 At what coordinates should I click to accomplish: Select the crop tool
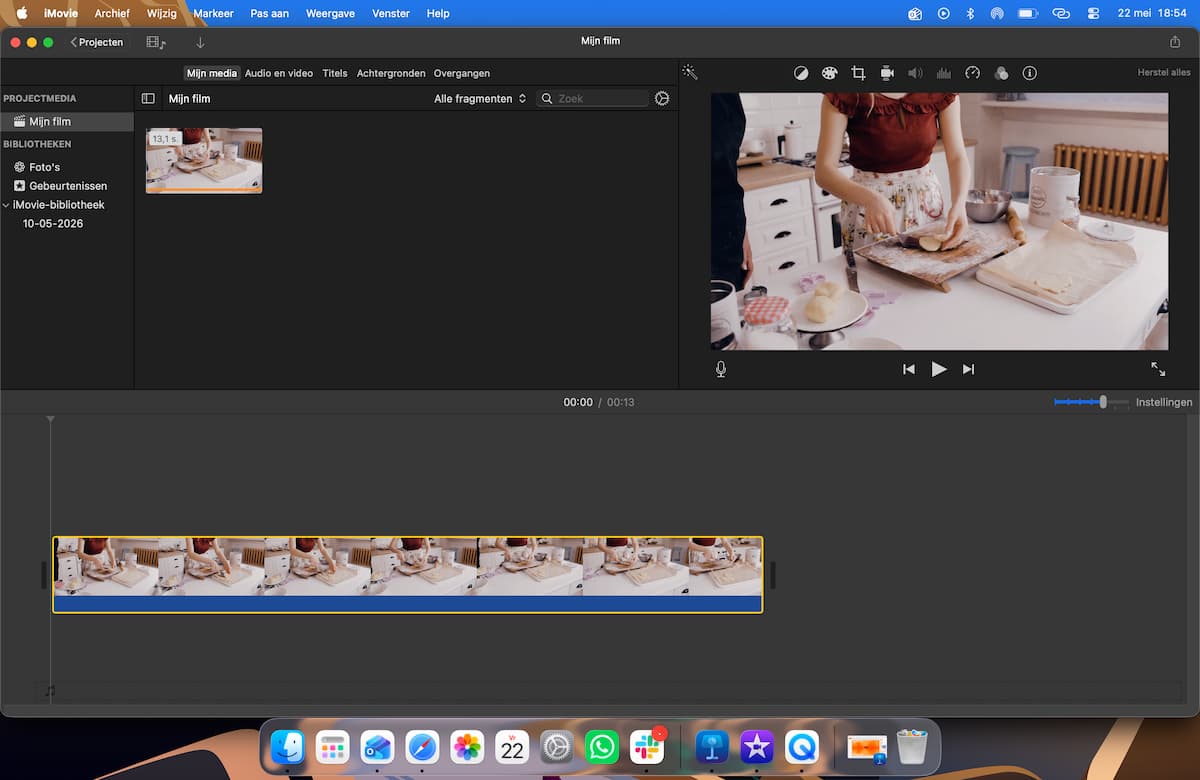pyautogui.click(x=858, y=73)
